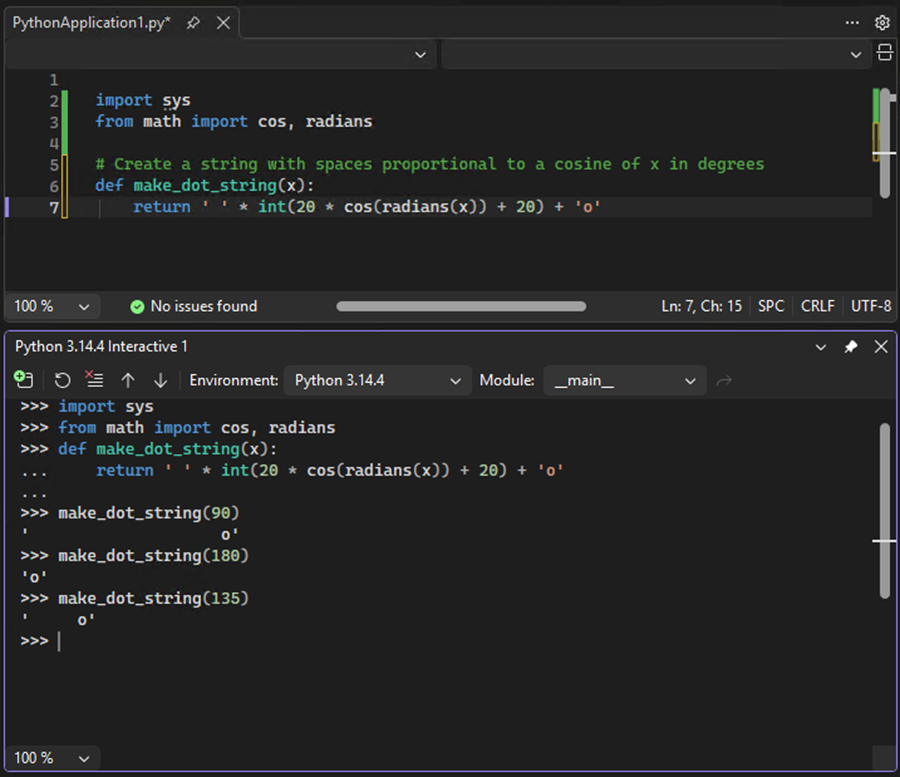Open the Environment dropdown showing Python 3.14.4
This screenshot has width=900, height=777.
tap(377, 380)
